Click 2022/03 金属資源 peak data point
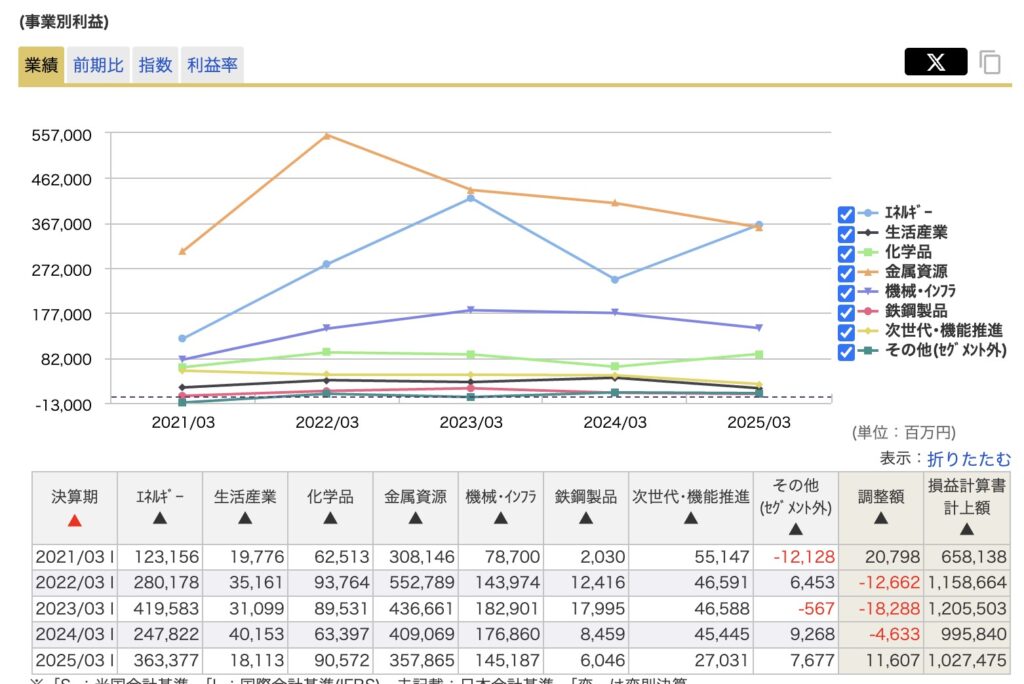 point(327,135)
